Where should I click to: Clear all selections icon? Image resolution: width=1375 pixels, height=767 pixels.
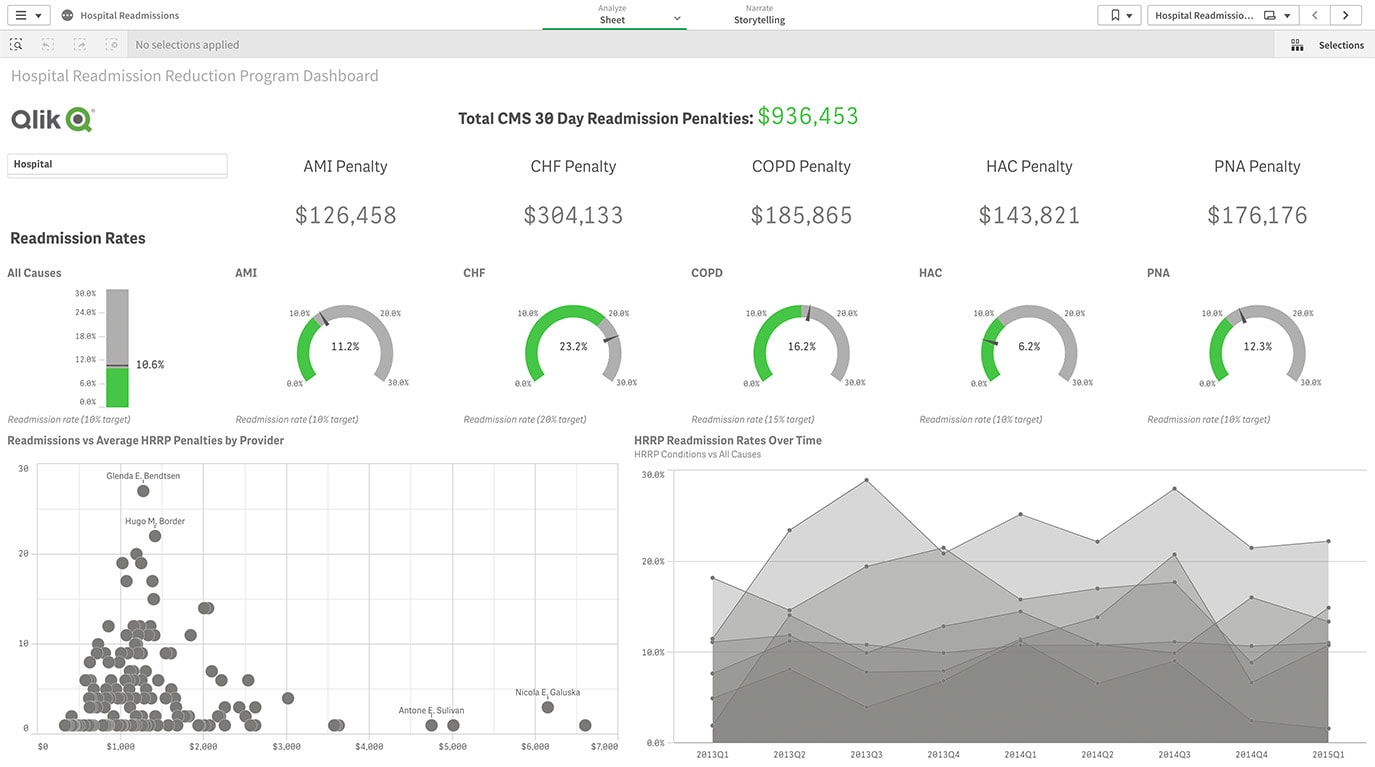point(112,45)
